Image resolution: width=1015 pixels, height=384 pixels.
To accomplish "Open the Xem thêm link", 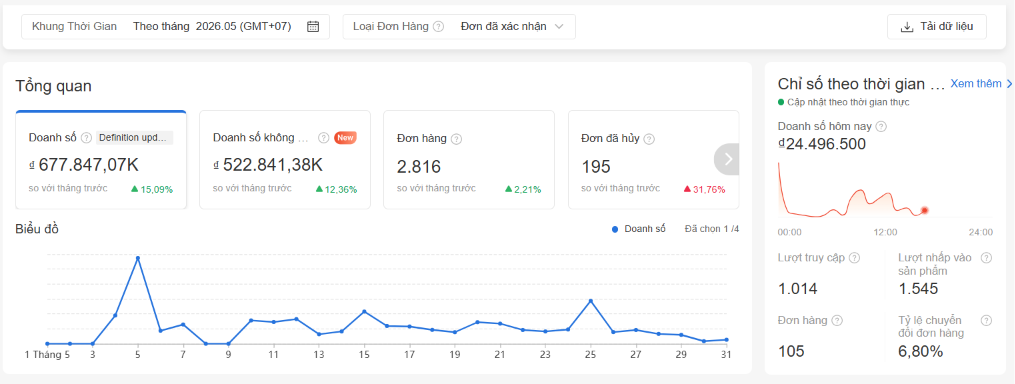I will [981, 84].
